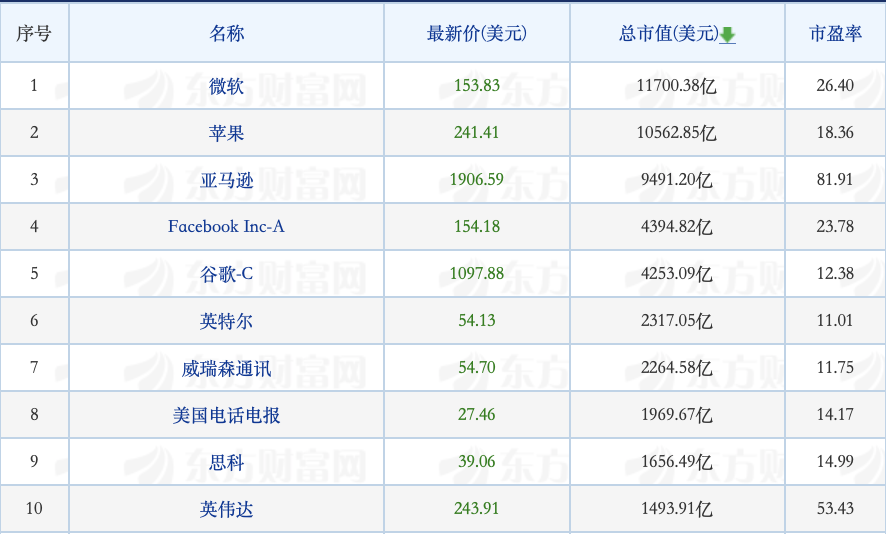Click P/E ratio 12.38
The height and width of the screenshot is (534, 886).
coord(835,273)
